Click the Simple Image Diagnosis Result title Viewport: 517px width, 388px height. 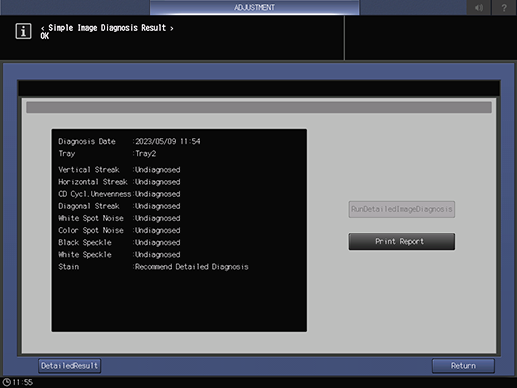coord(107,28)
